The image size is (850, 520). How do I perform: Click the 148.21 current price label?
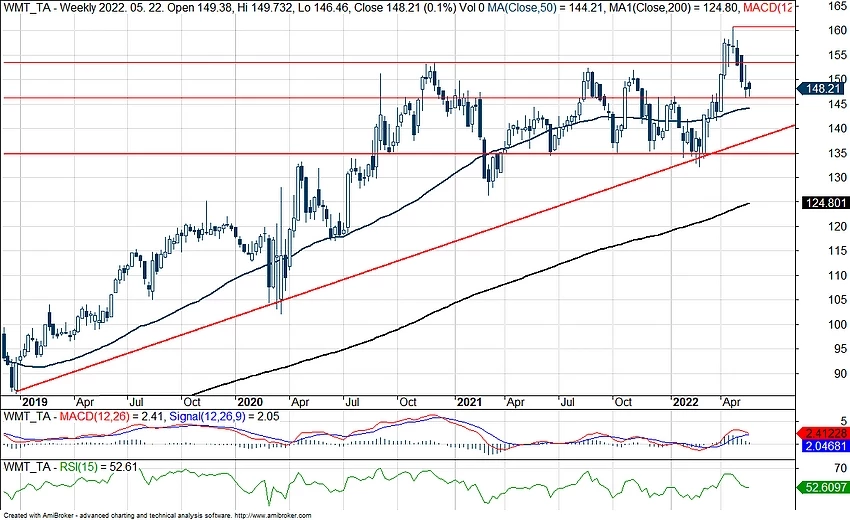pos(822,89)
